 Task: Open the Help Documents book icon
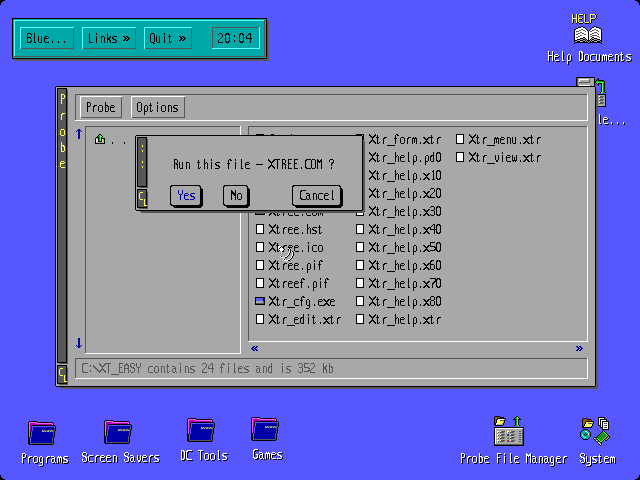(x=588, y=35)
